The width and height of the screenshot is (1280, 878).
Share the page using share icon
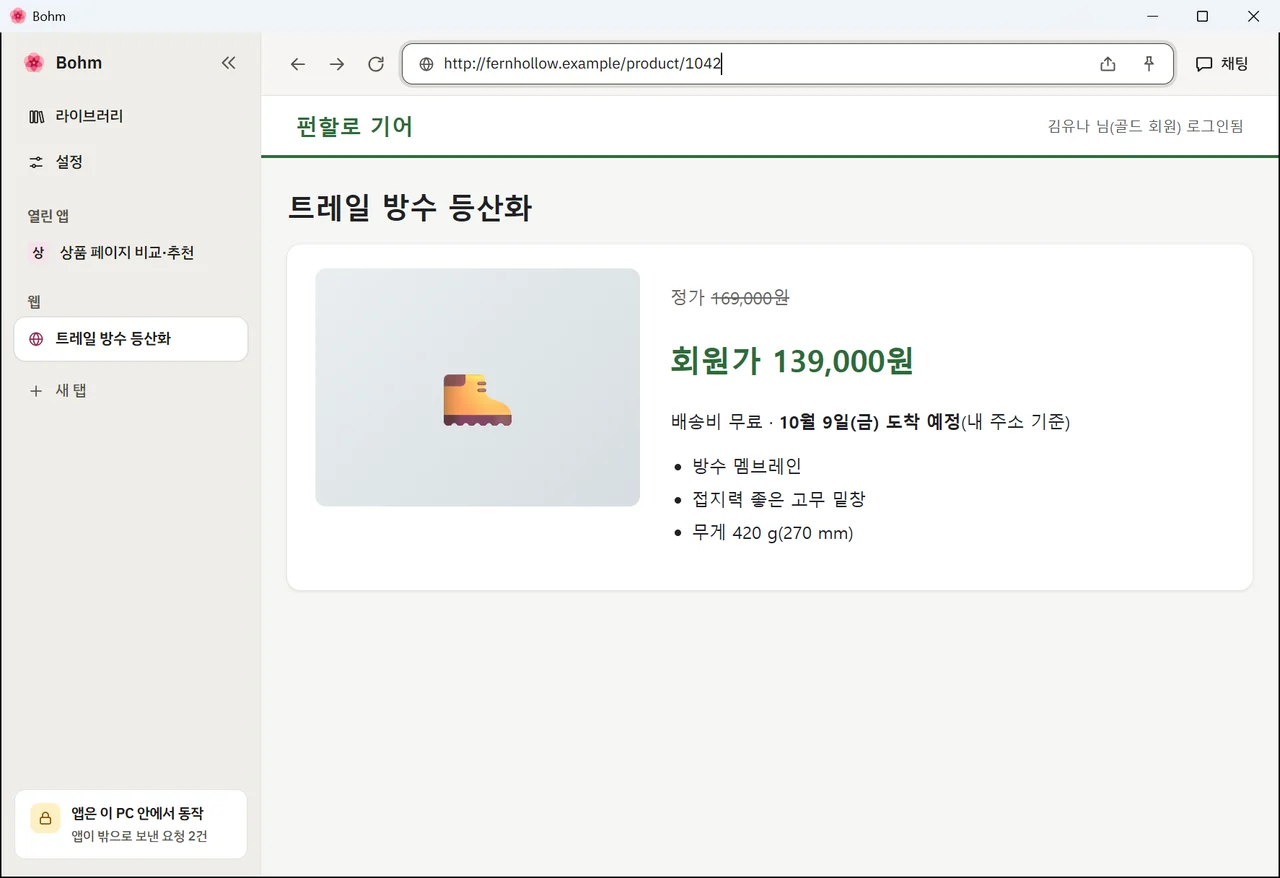1108,64
